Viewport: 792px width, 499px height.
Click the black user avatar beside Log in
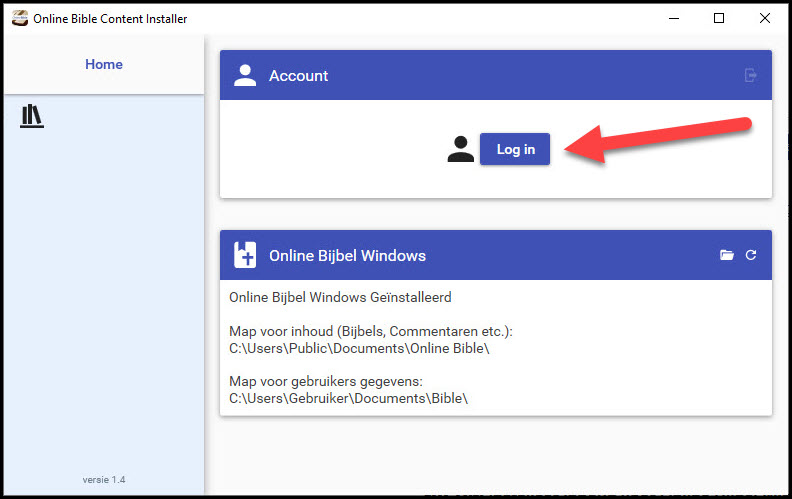461,149
